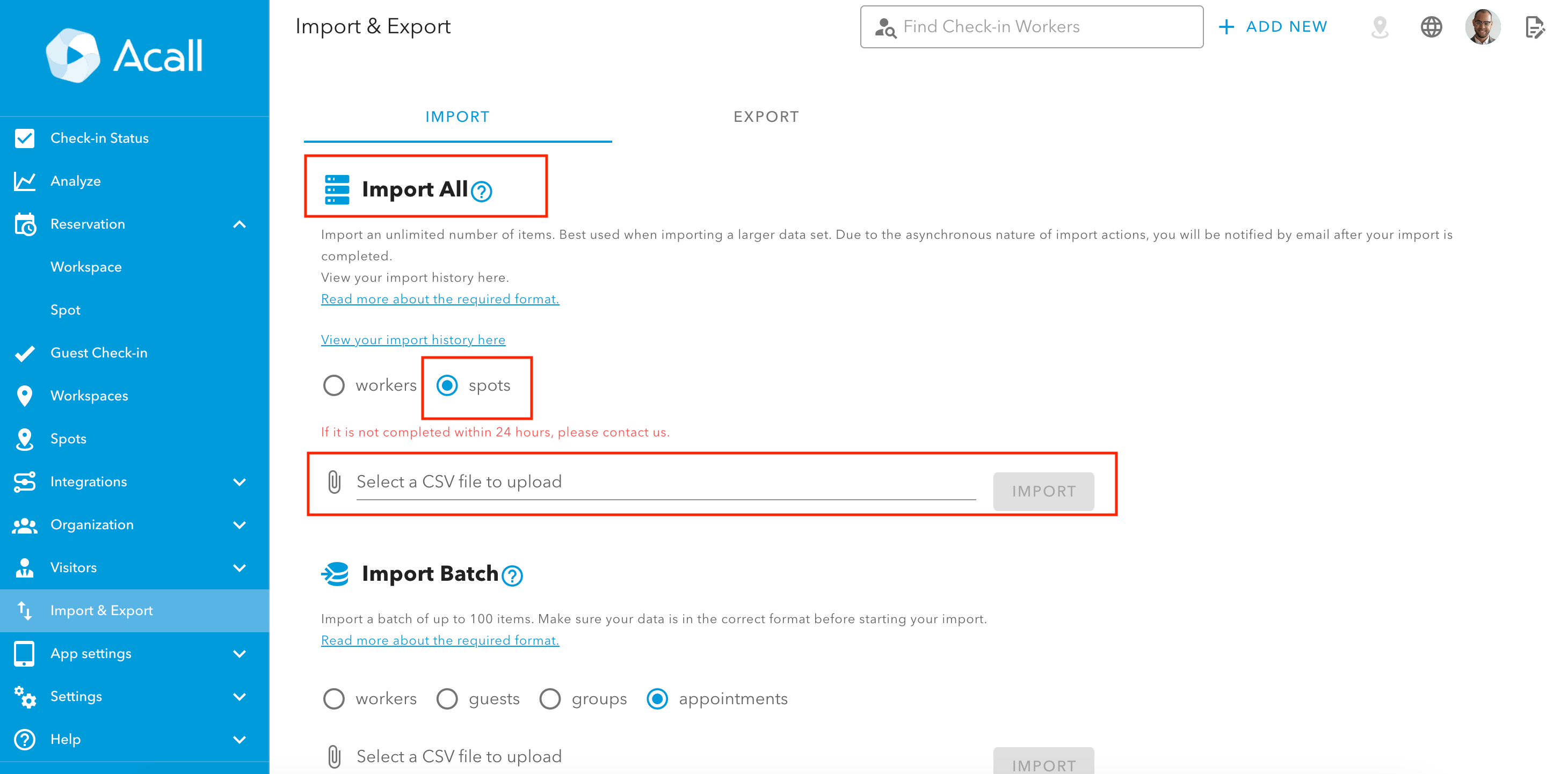Click the Find Check-in Workers search field
This screenshot has height=774, width=1568.
pos(1031,27)
